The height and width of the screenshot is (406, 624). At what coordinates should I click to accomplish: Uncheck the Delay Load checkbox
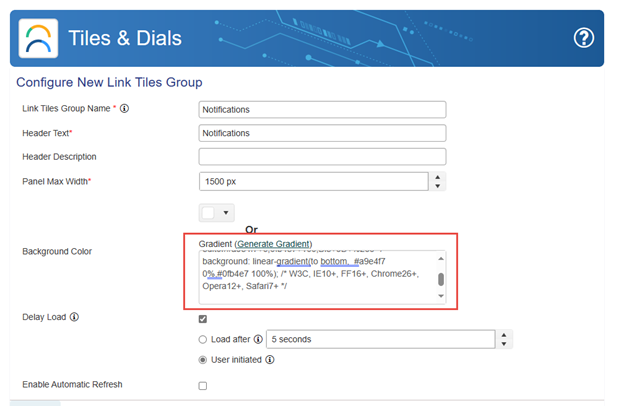(x=203, y=319)
